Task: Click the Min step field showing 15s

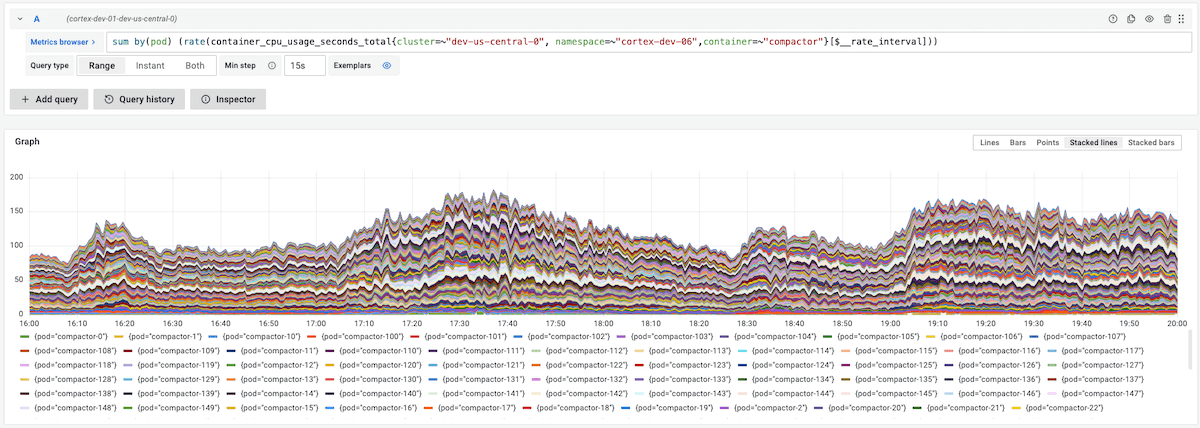Action: (305, 65)
